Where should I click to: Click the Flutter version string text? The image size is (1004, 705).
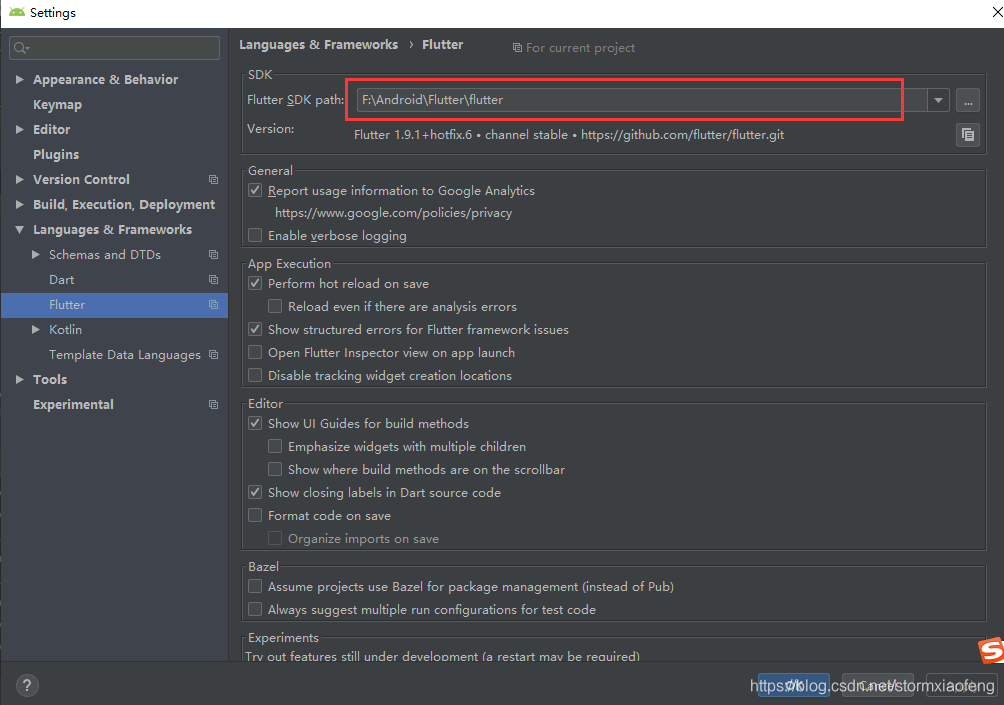point(569,135)
